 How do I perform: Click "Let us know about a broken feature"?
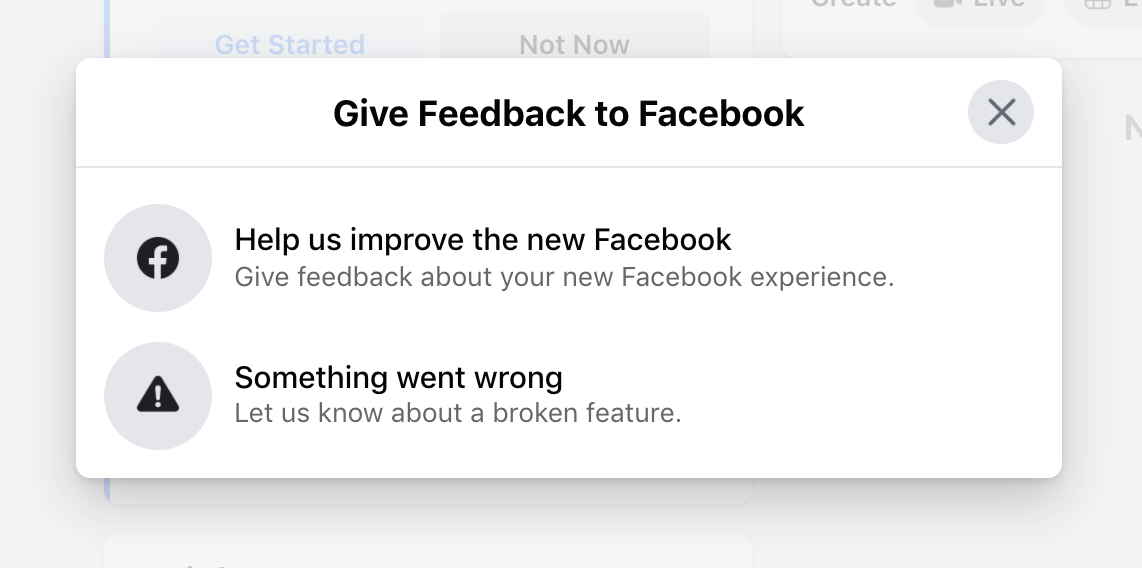click(458, 413)
